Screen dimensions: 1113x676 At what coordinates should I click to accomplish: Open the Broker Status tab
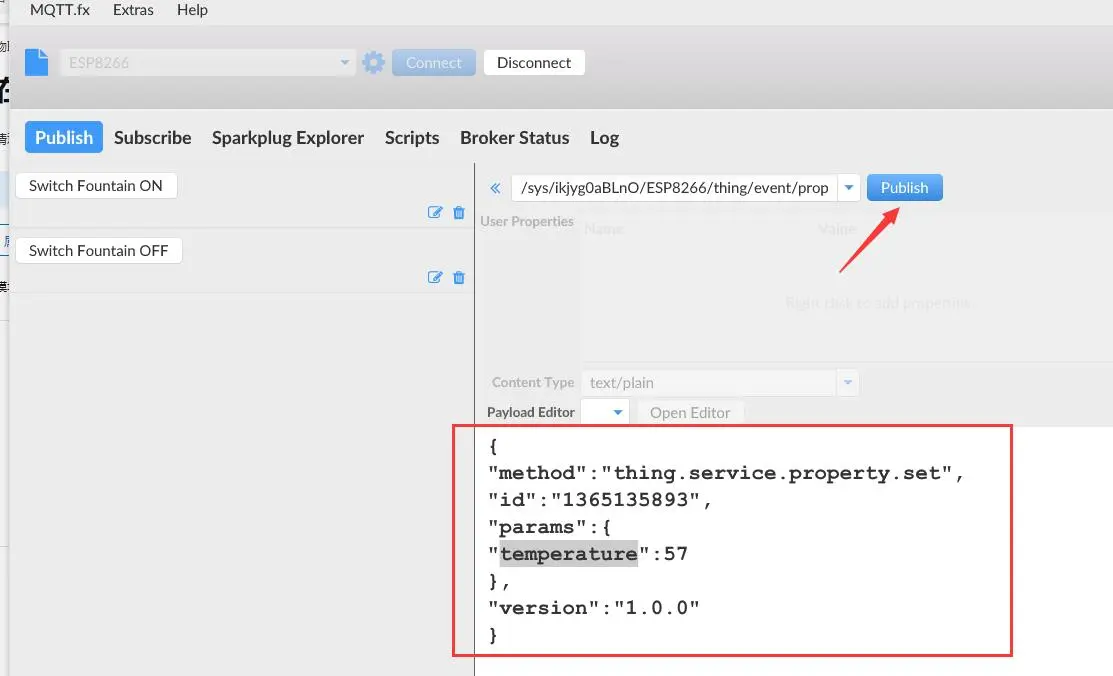tap(514, 138)
